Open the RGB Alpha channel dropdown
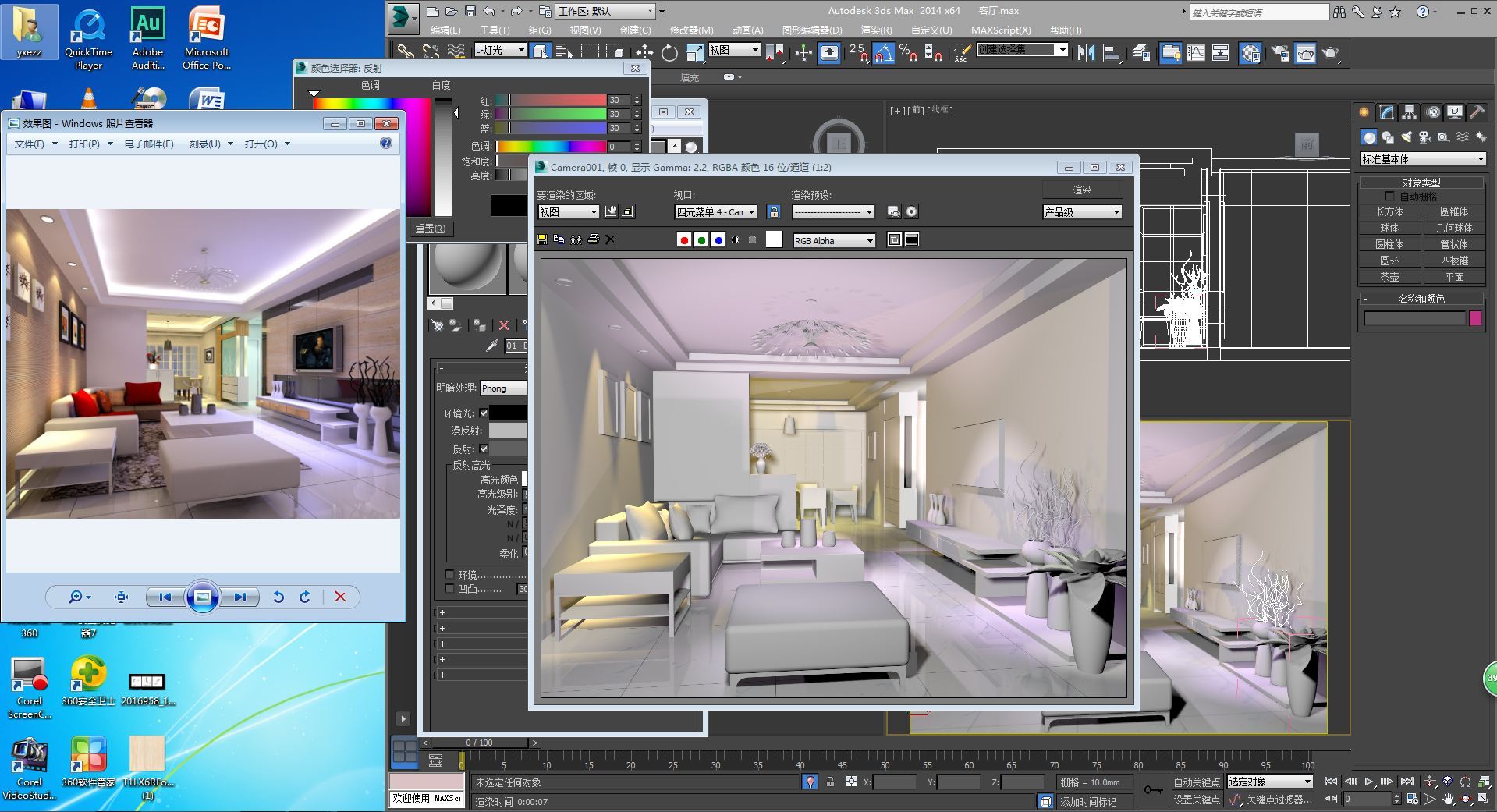The width and height of the screenshot is (1497, 812). pos(834,241)
